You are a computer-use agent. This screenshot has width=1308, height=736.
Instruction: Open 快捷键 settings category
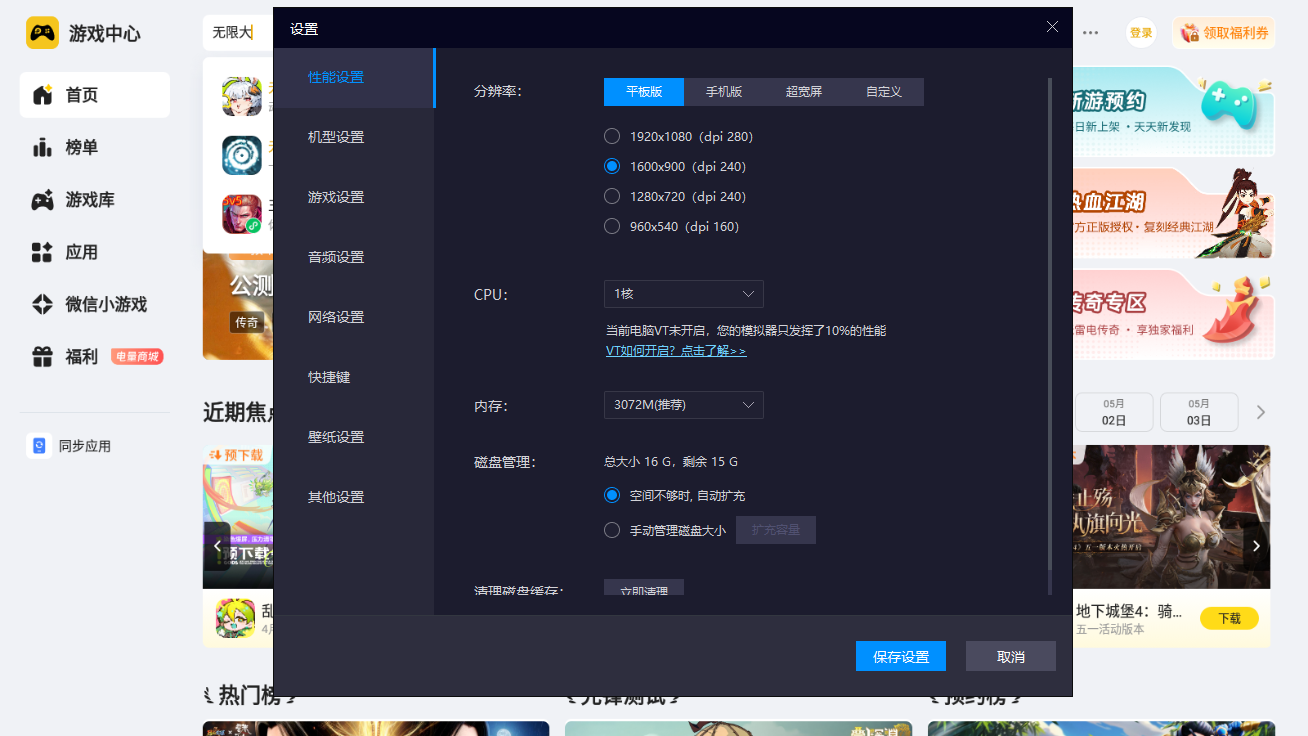354,378
